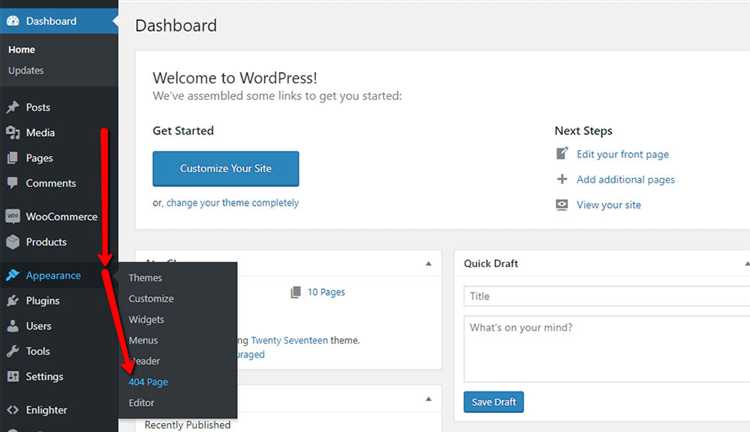Click the Customize Your Site button
The width and height of the screenshot is (750, 432).
point(225,169)
